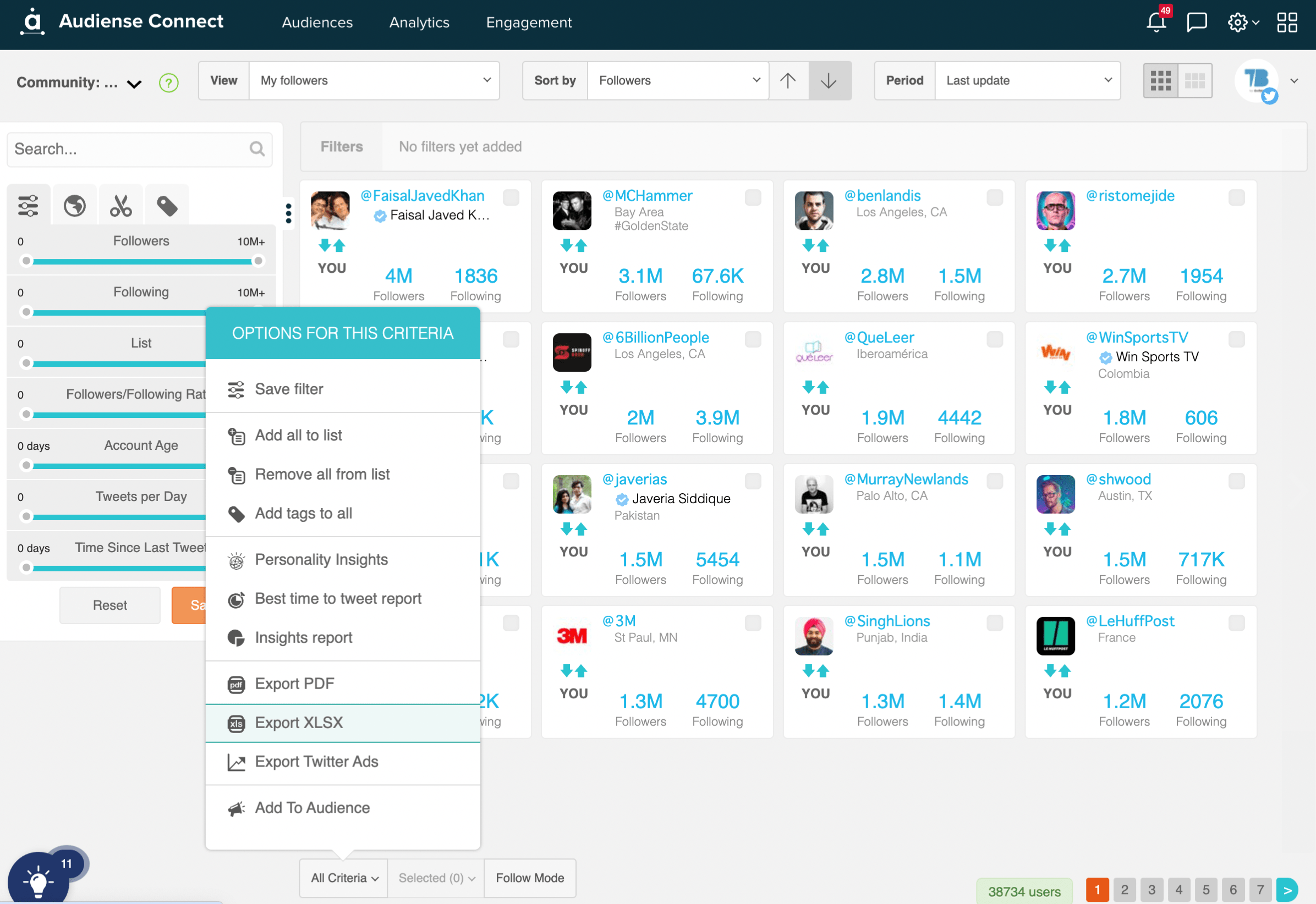This screenshot has width=1316, height=904.
Task: Click the Followers slider maximum handle
Action: click(x=259, y=261)
